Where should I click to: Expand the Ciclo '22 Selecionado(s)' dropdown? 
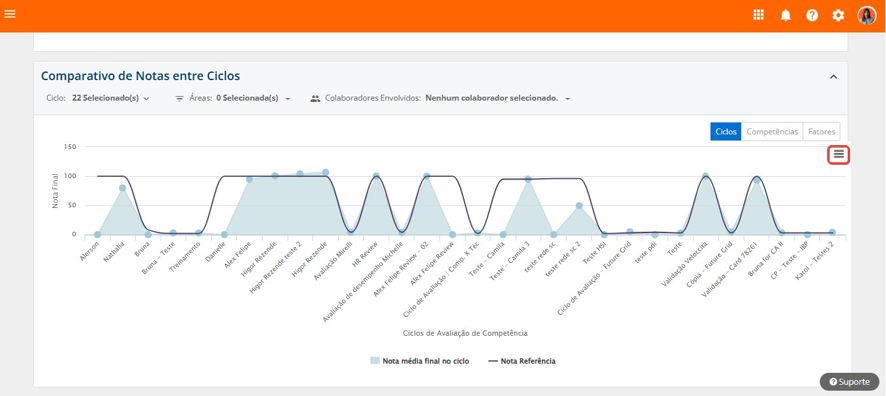[111, 98]
